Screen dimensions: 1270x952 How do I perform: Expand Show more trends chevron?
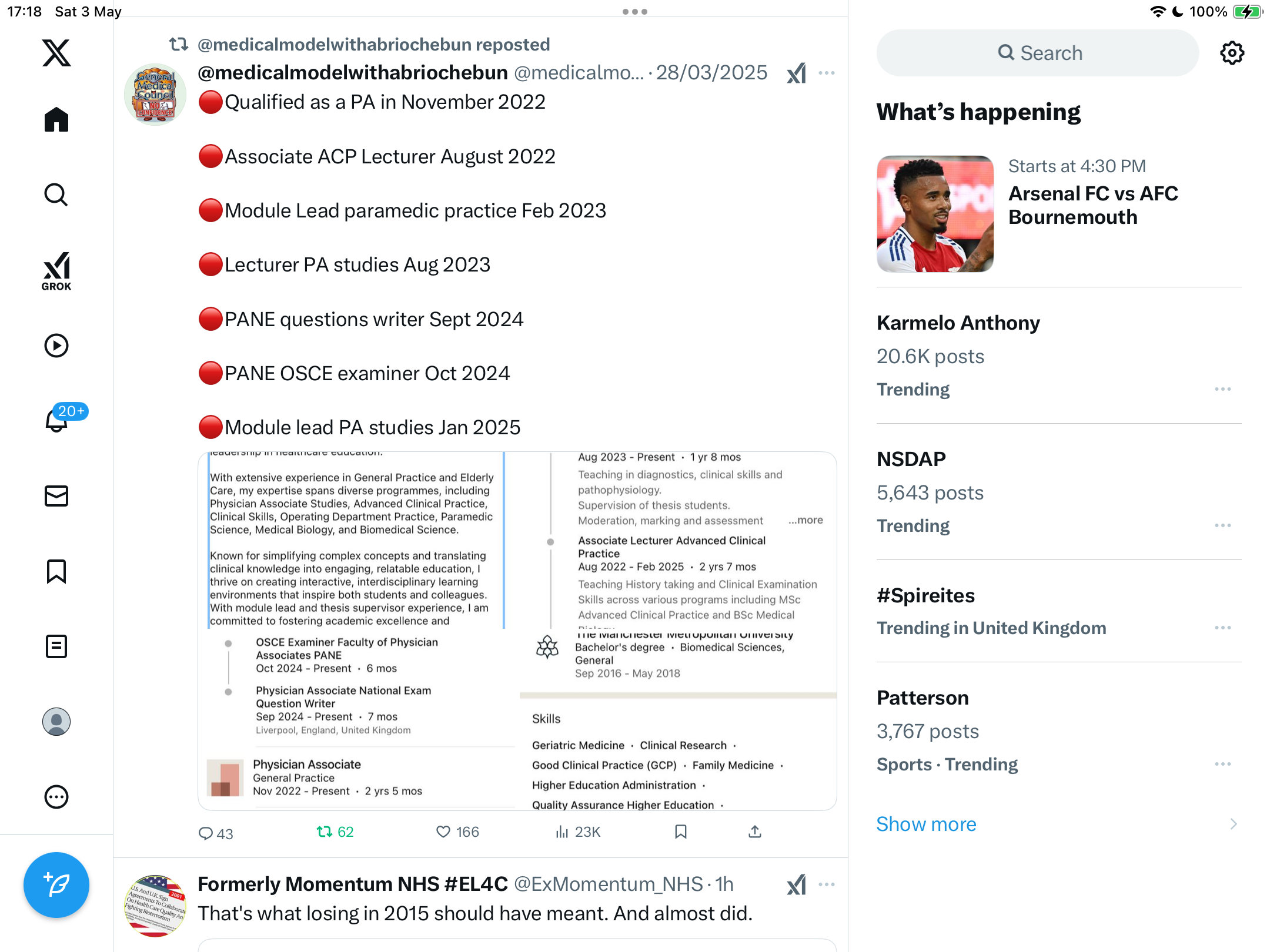pos(1234,824)
